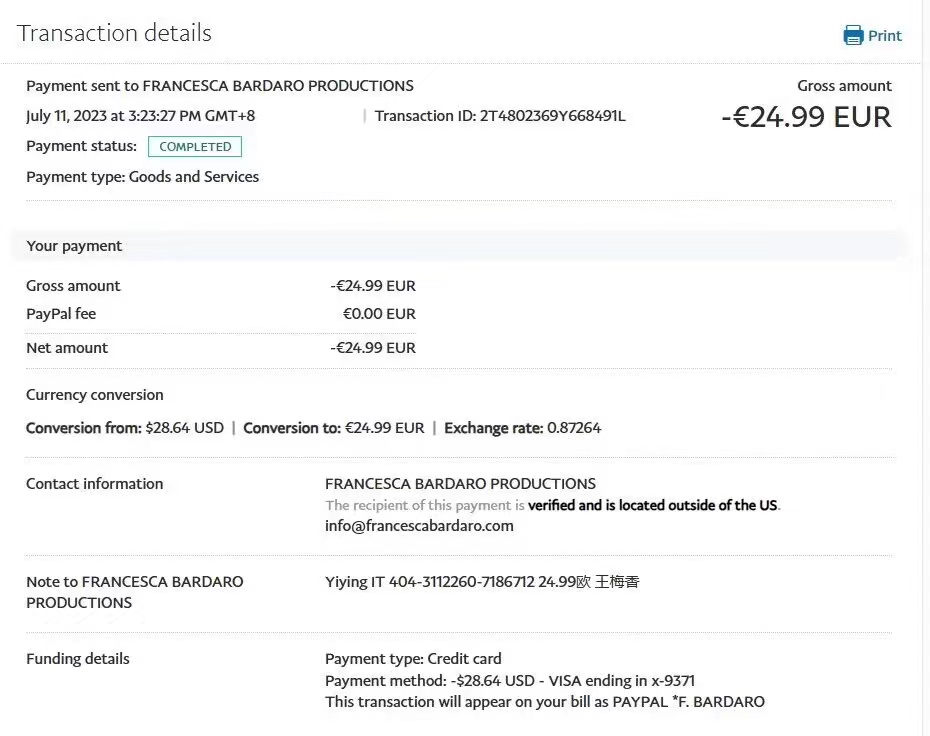Click the Transaction details page heading
Screen dimensions: 930x736
coord(114,33)
